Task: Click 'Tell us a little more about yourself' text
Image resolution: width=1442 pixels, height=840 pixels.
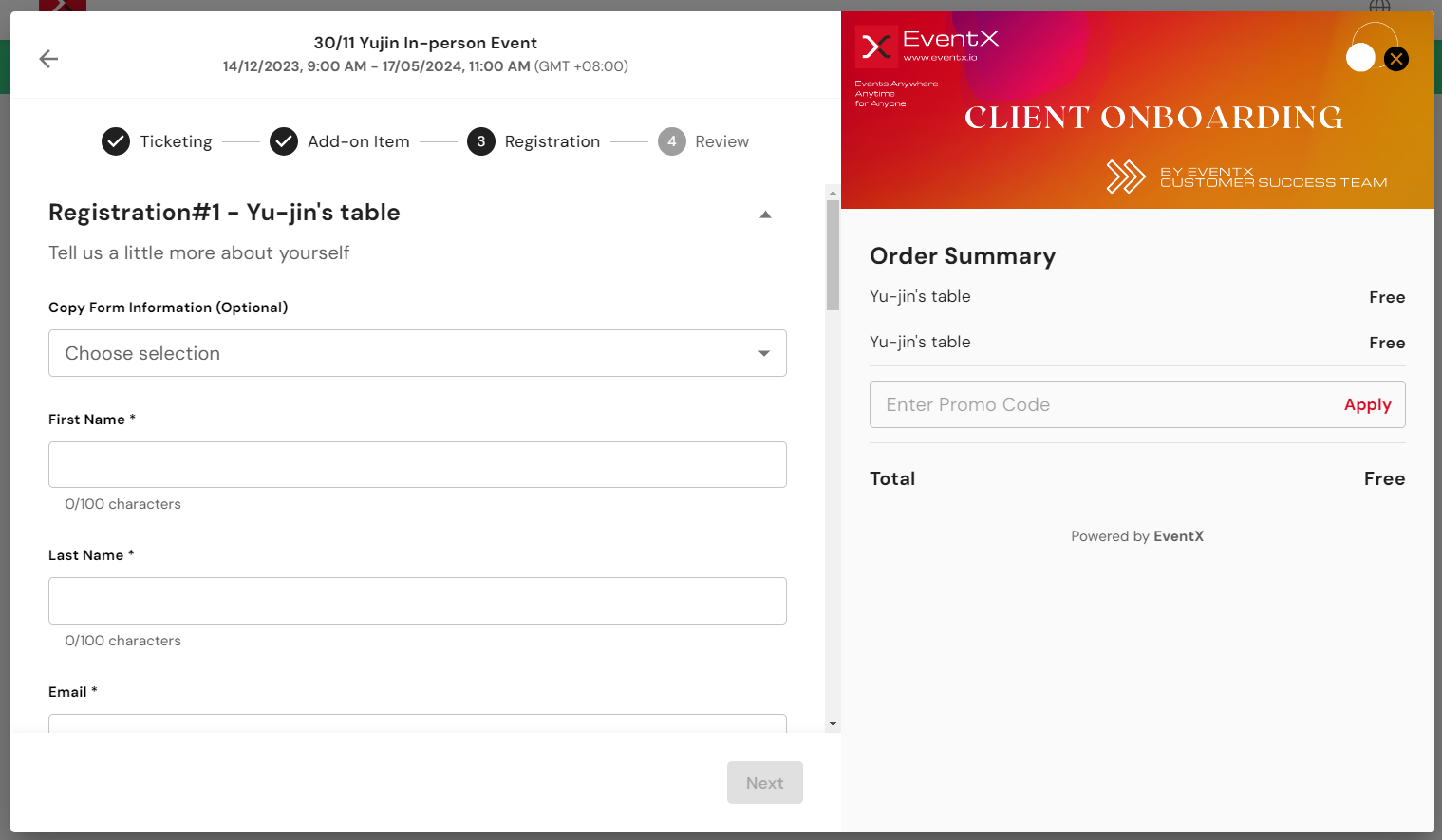Action: 198,252
